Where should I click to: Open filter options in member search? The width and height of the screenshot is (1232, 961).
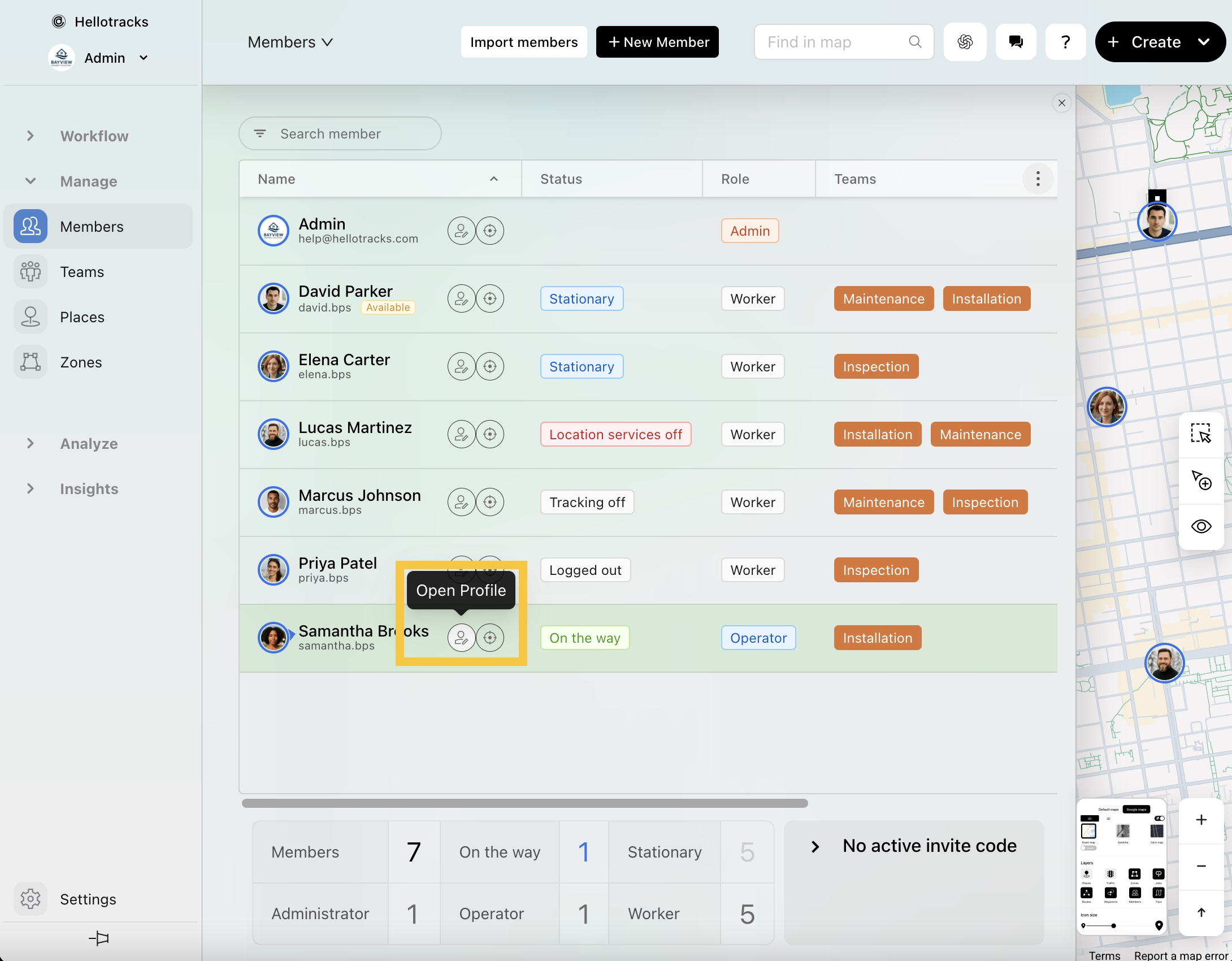260,133
